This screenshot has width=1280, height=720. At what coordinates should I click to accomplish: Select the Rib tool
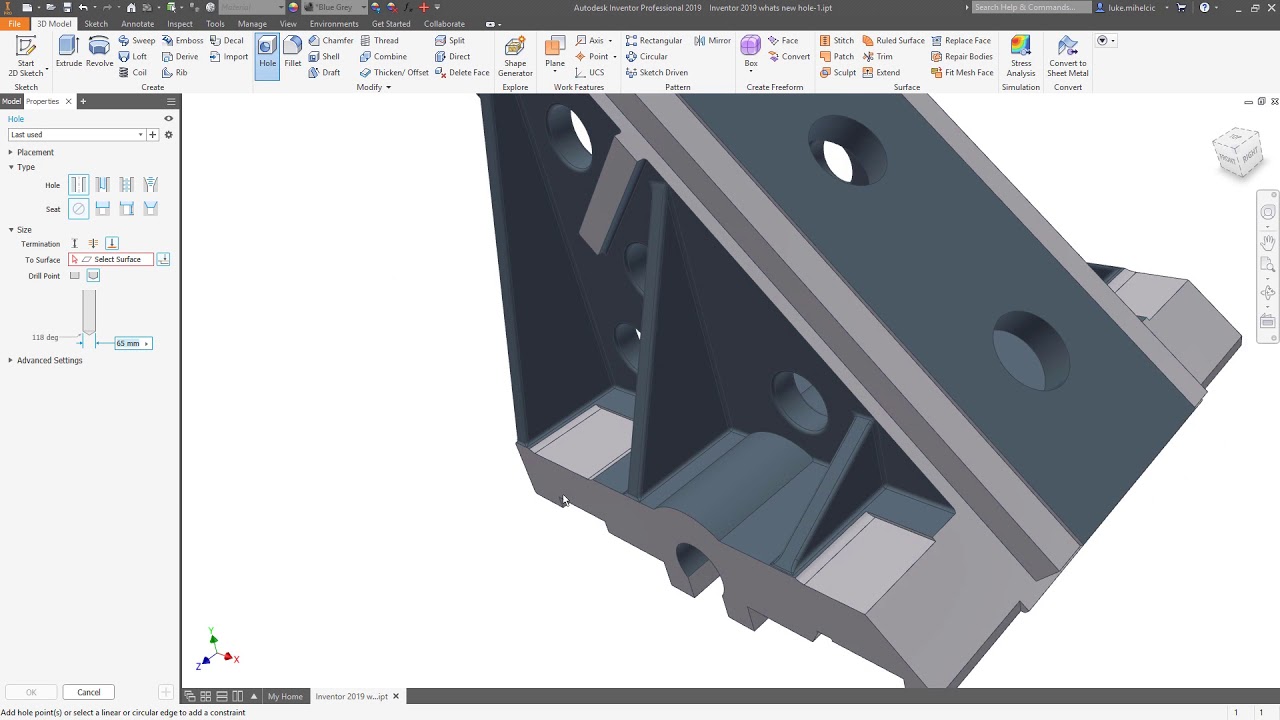pyautogui.click(x=175, y=73)
